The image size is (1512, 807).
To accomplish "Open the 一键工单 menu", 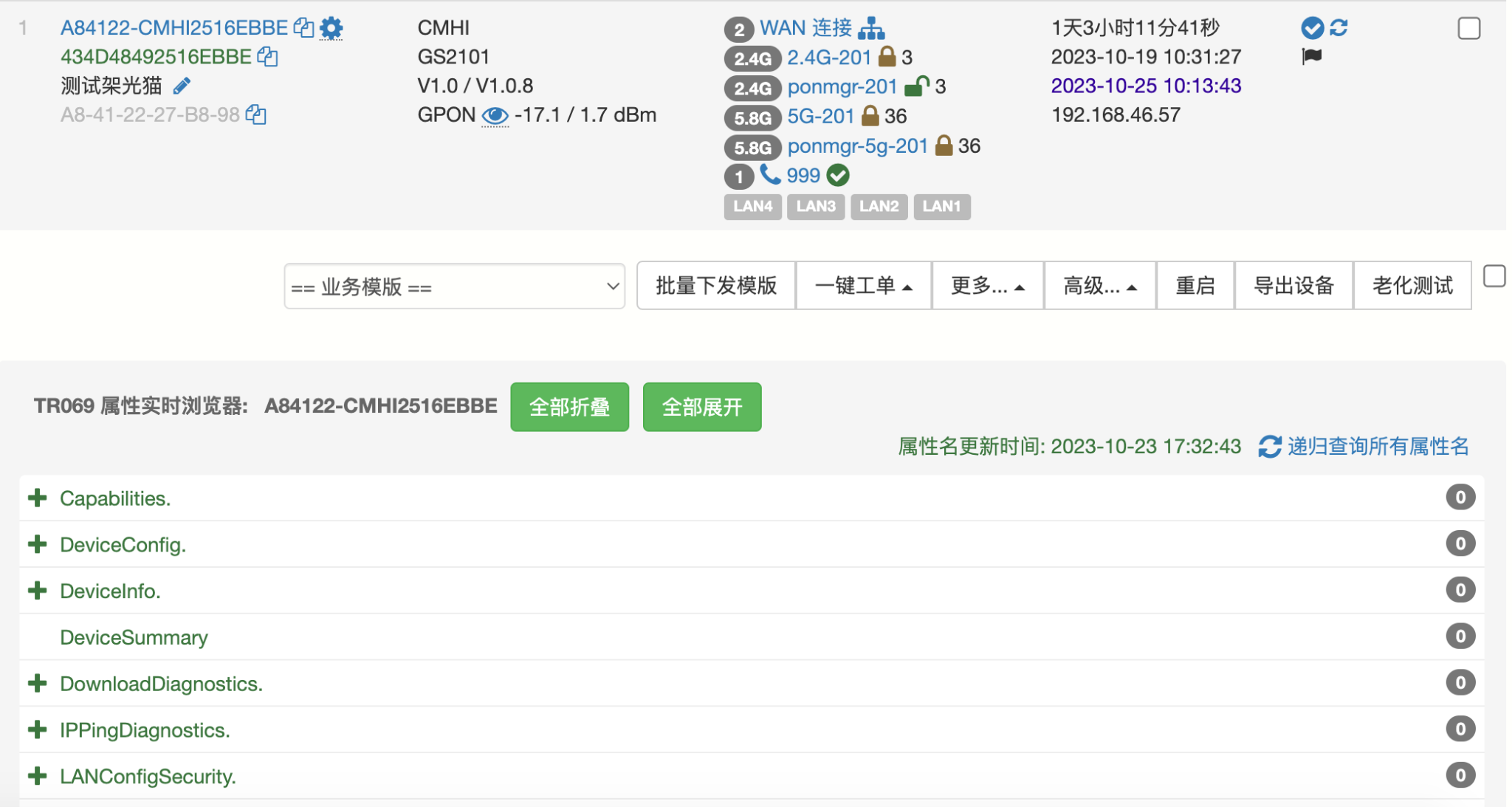I will (863, 286).
